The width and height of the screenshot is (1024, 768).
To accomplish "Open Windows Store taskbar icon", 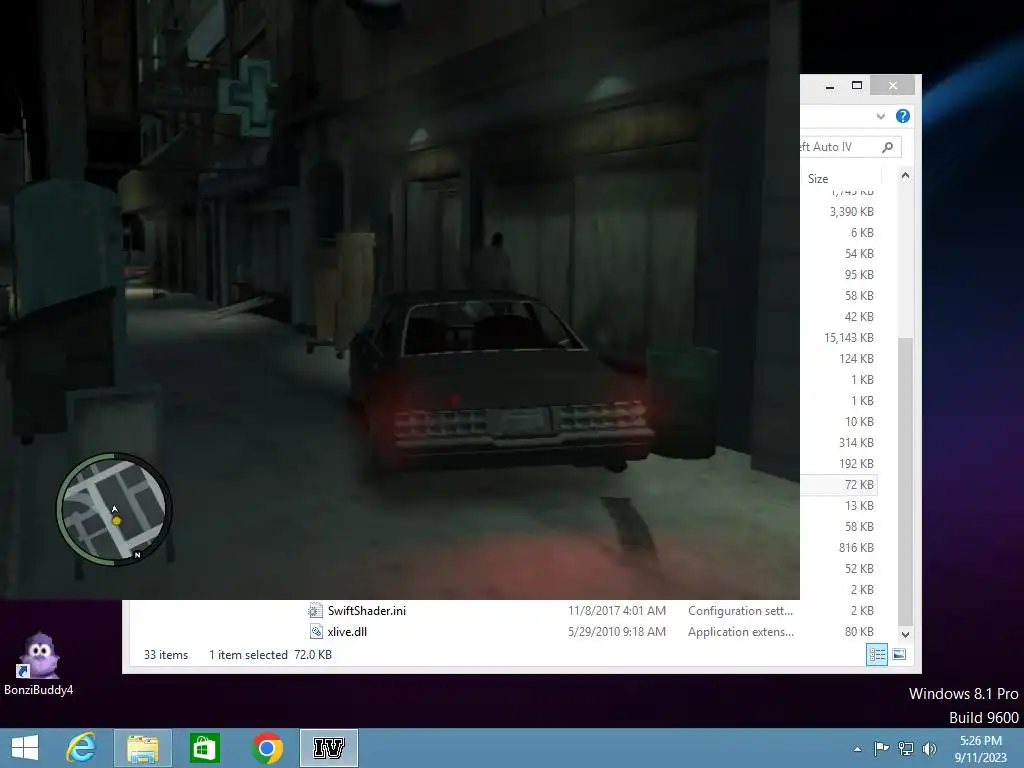I will pos(204,748).
